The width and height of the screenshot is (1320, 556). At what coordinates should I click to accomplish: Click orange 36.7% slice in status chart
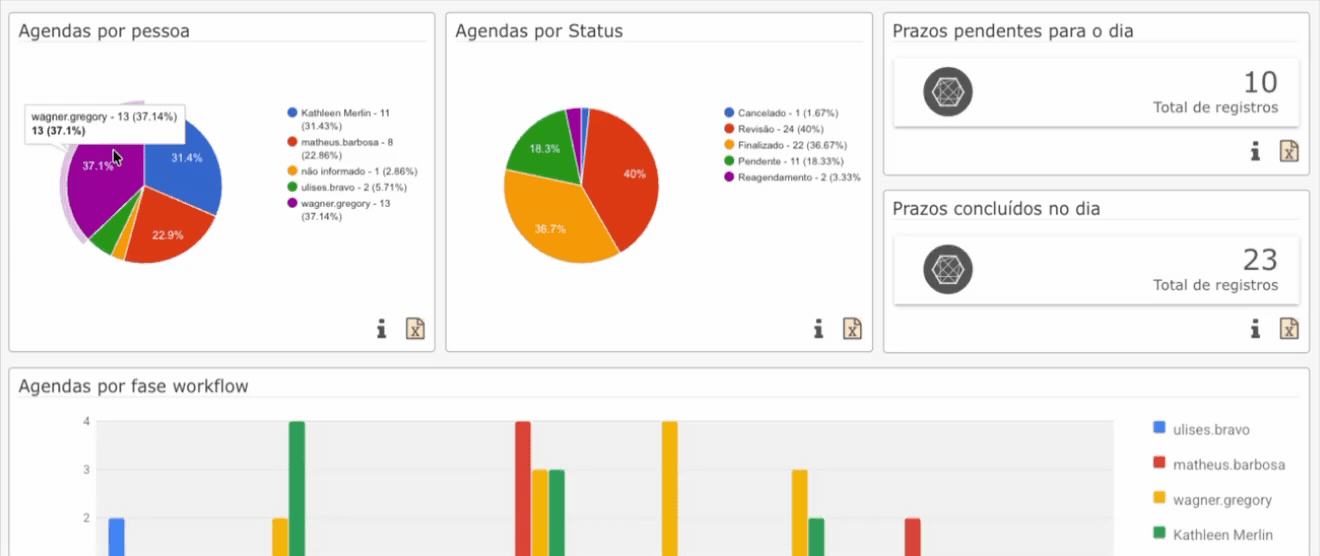pyautogui.click(x=550, y=228)
